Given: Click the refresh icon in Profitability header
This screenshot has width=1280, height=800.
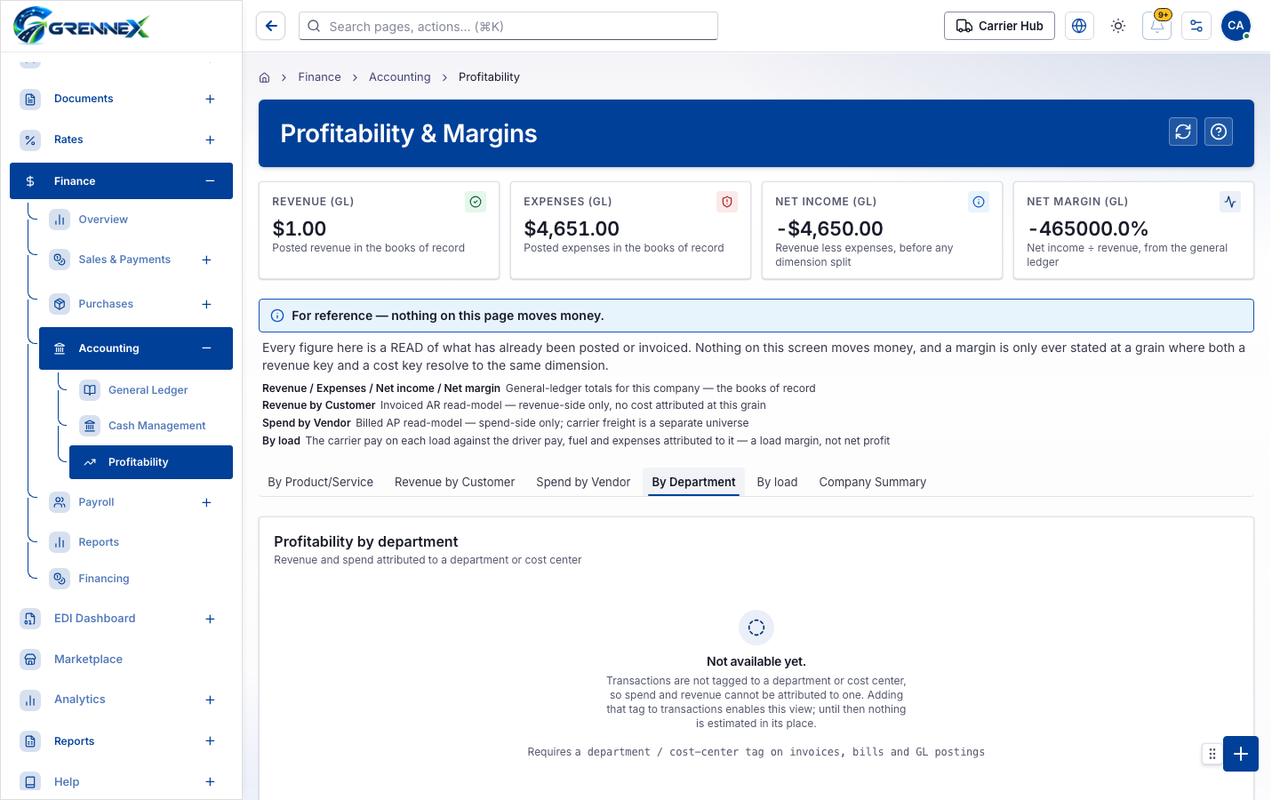Looking at the screenshot, I should (1183, 132).
